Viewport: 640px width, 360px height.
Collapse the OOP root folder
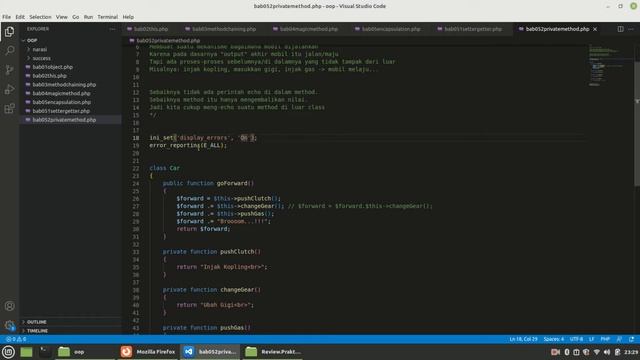tap(31, 40)
